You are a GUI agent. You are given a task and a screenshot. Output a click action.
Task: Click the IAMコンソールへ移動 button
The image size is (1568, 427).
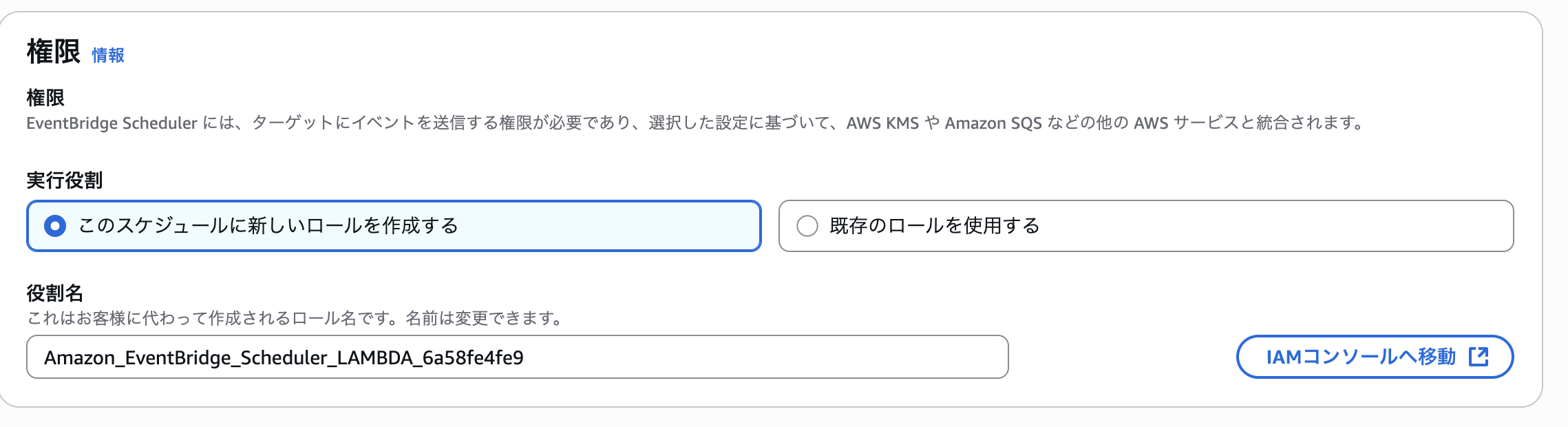coord(1360,357)
